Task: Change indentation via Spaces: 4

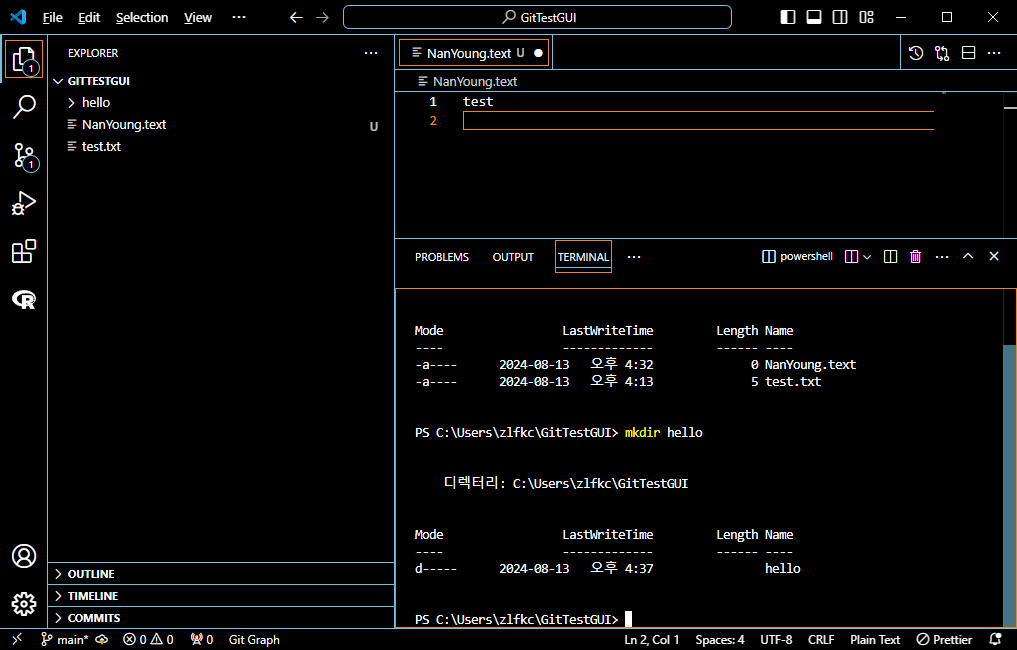Action: (720, 640)
